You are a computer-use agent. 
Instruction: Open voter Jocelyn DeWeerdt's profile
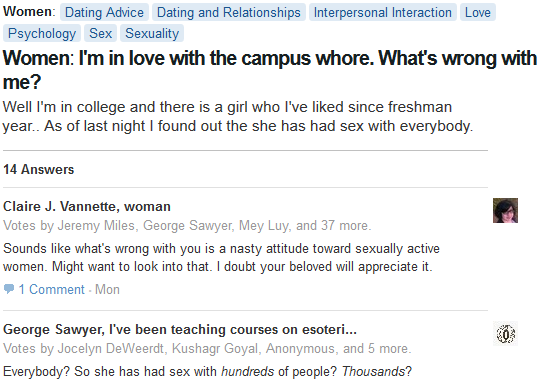110,348
